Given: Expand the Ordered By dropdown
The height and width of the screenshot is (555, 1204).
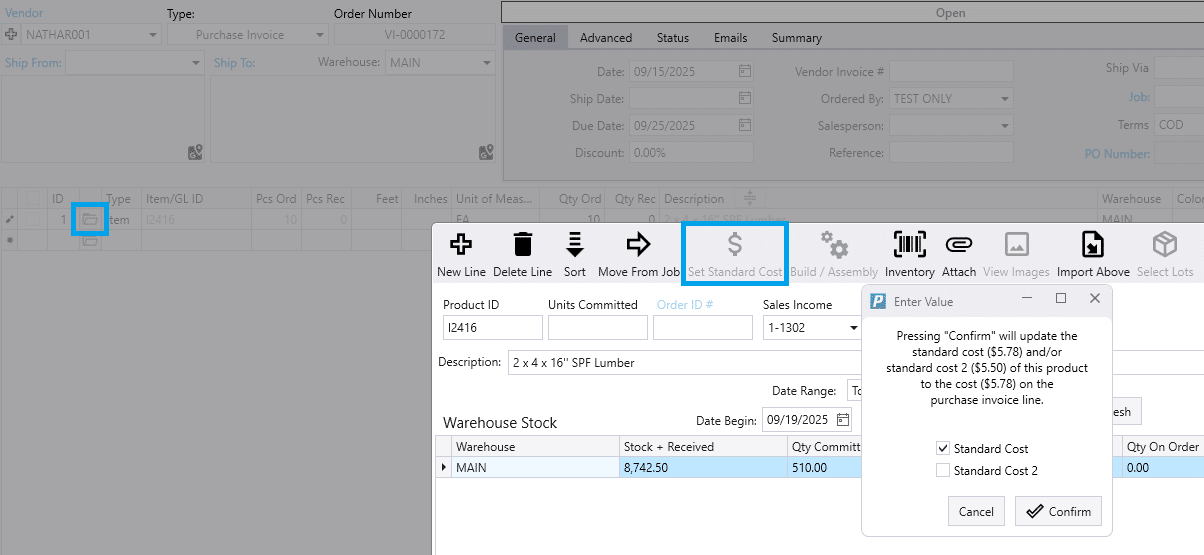Looking at the screenshot, I should tap(1004, 99).
